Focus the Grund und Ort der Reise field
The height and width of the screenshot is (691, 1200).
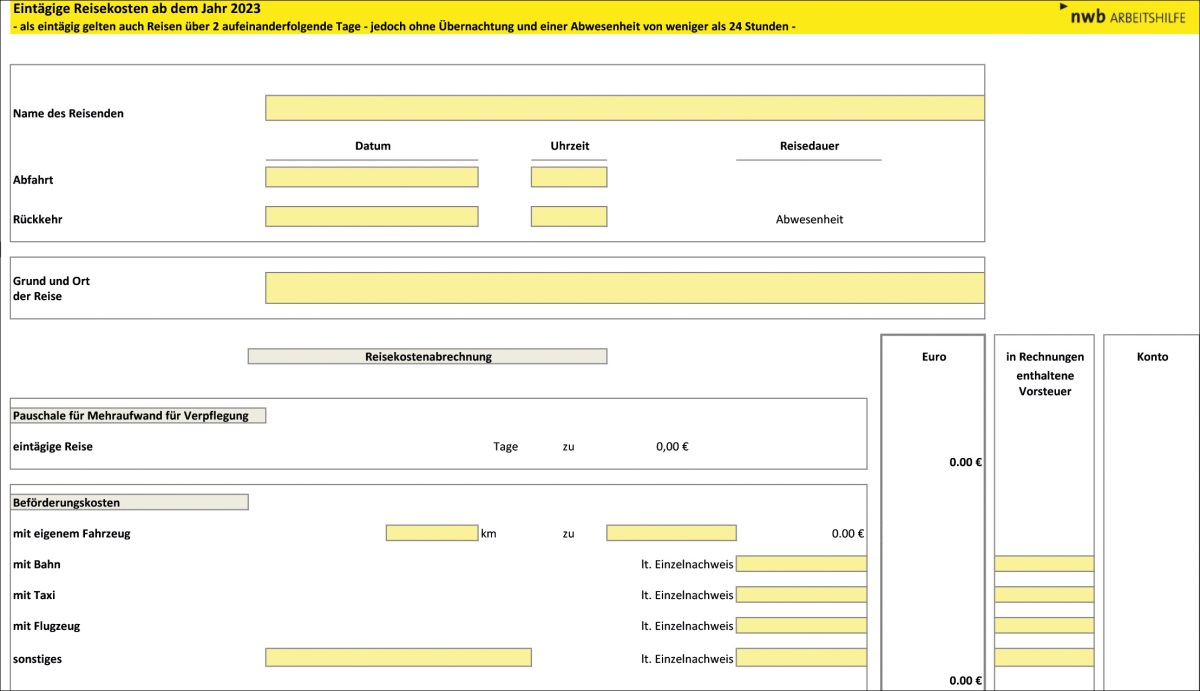pos(624,288)
